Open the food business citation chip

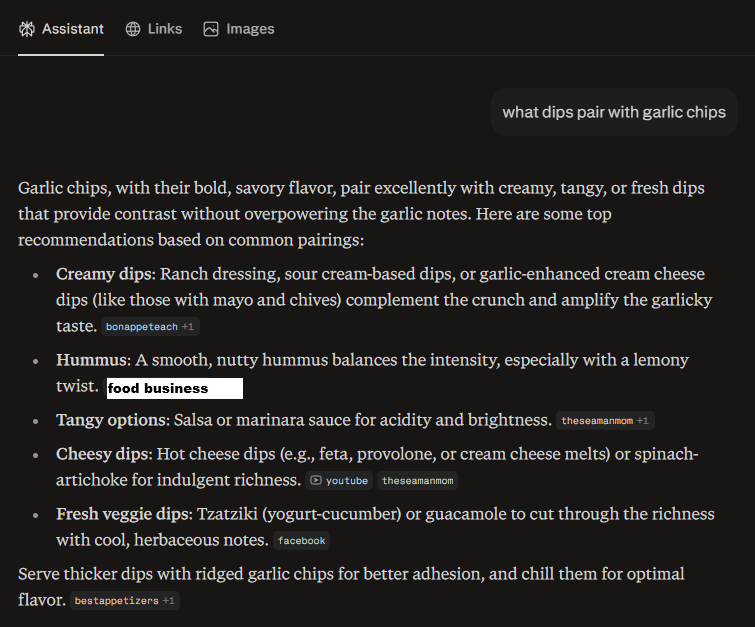click(175, 388)
